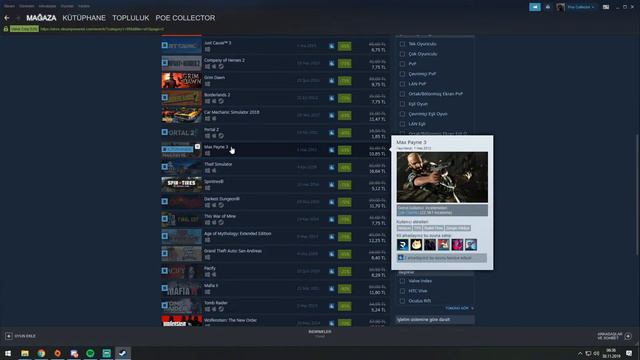Select the Tomb Raider game title
The height and width of the screenshot is (360, 640).
[216, 303]
